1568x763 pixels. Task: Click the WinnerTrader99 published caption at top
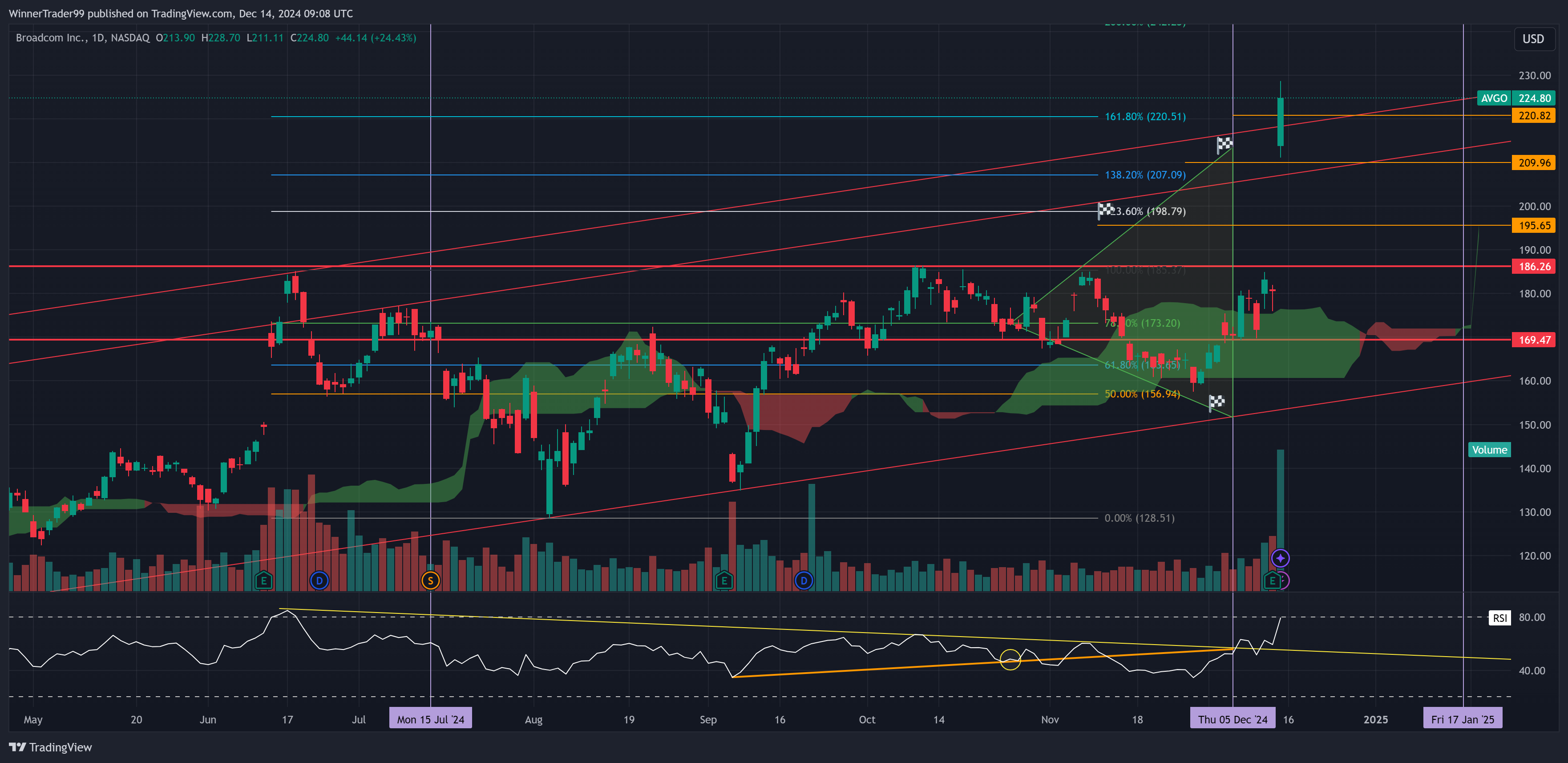point(181,13)
